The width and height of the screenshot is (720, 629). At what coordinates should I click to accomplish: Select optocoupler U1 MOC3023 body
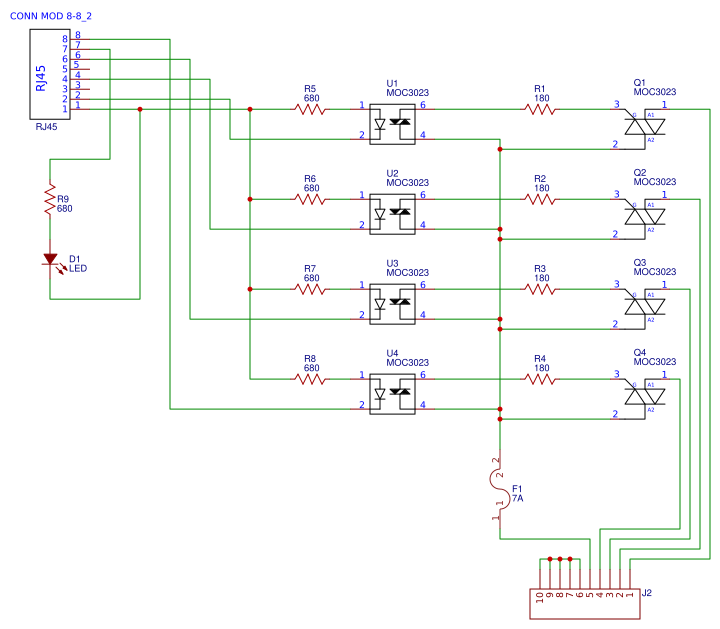click(x=393, y=124)
